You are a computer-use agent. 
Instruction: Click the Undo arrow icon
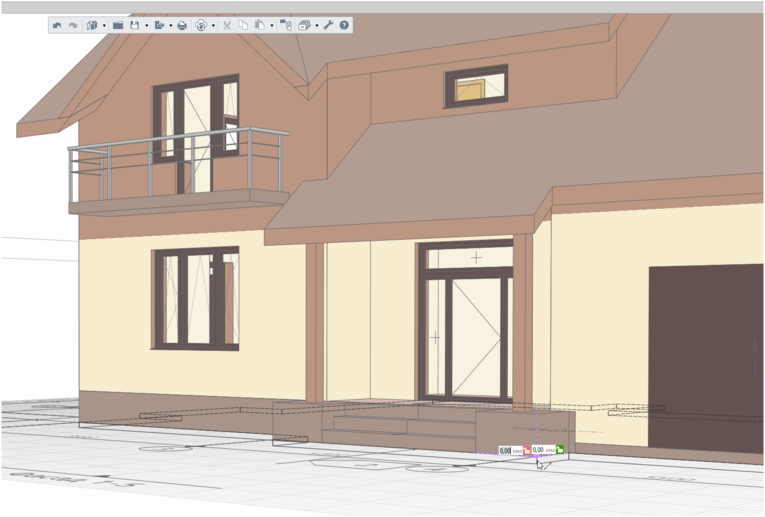tap(58, 25)
